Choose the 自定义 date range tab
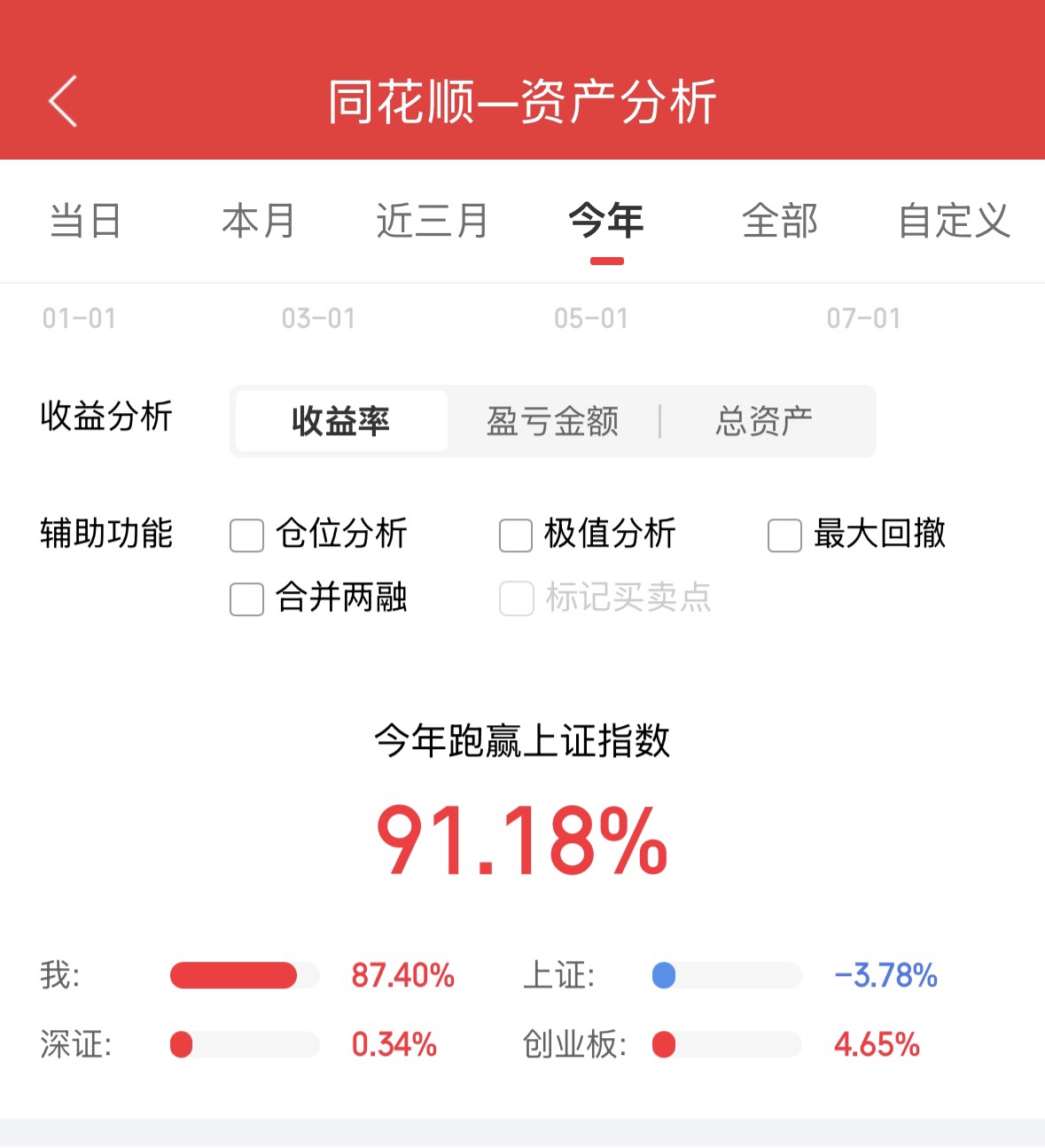This screenshot has height=1148, width=1045. pyautogui.click(x=954, y=221)
